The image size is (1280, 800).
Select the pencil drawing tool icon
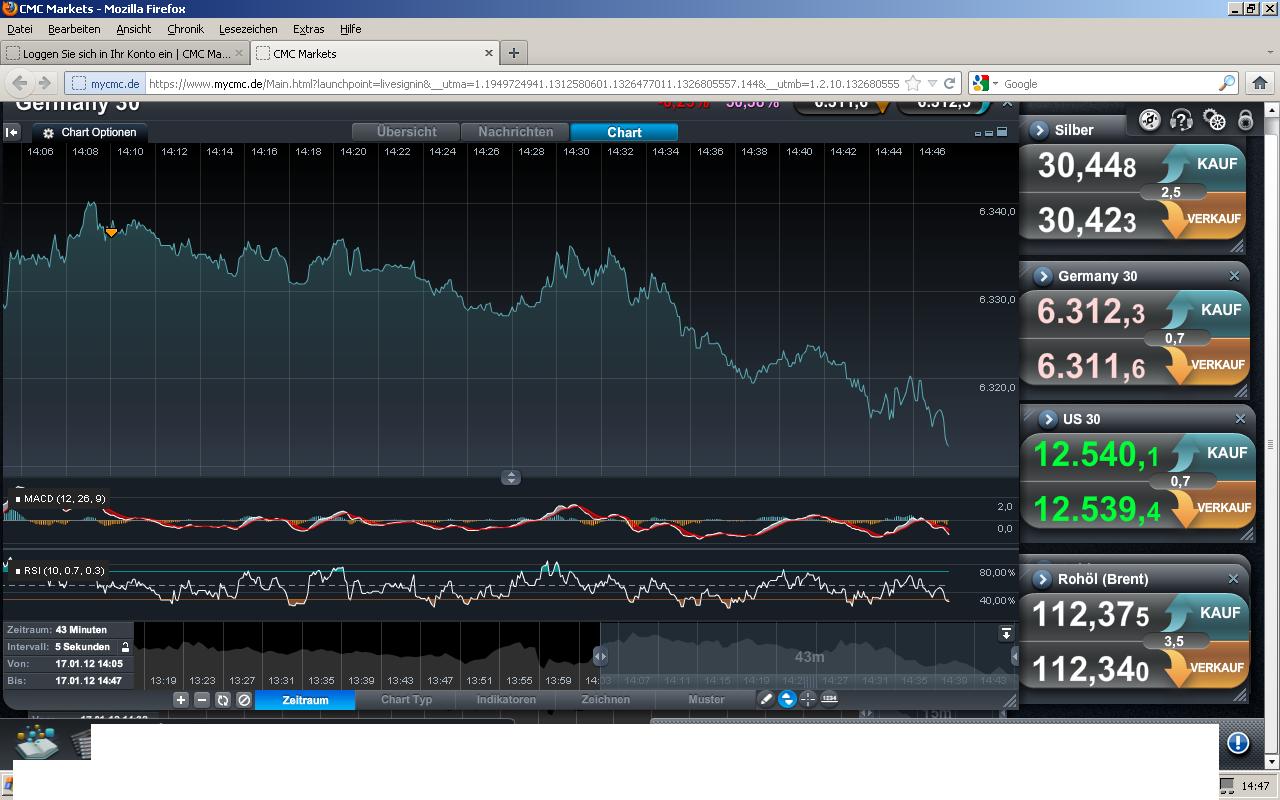pos(766,699)
